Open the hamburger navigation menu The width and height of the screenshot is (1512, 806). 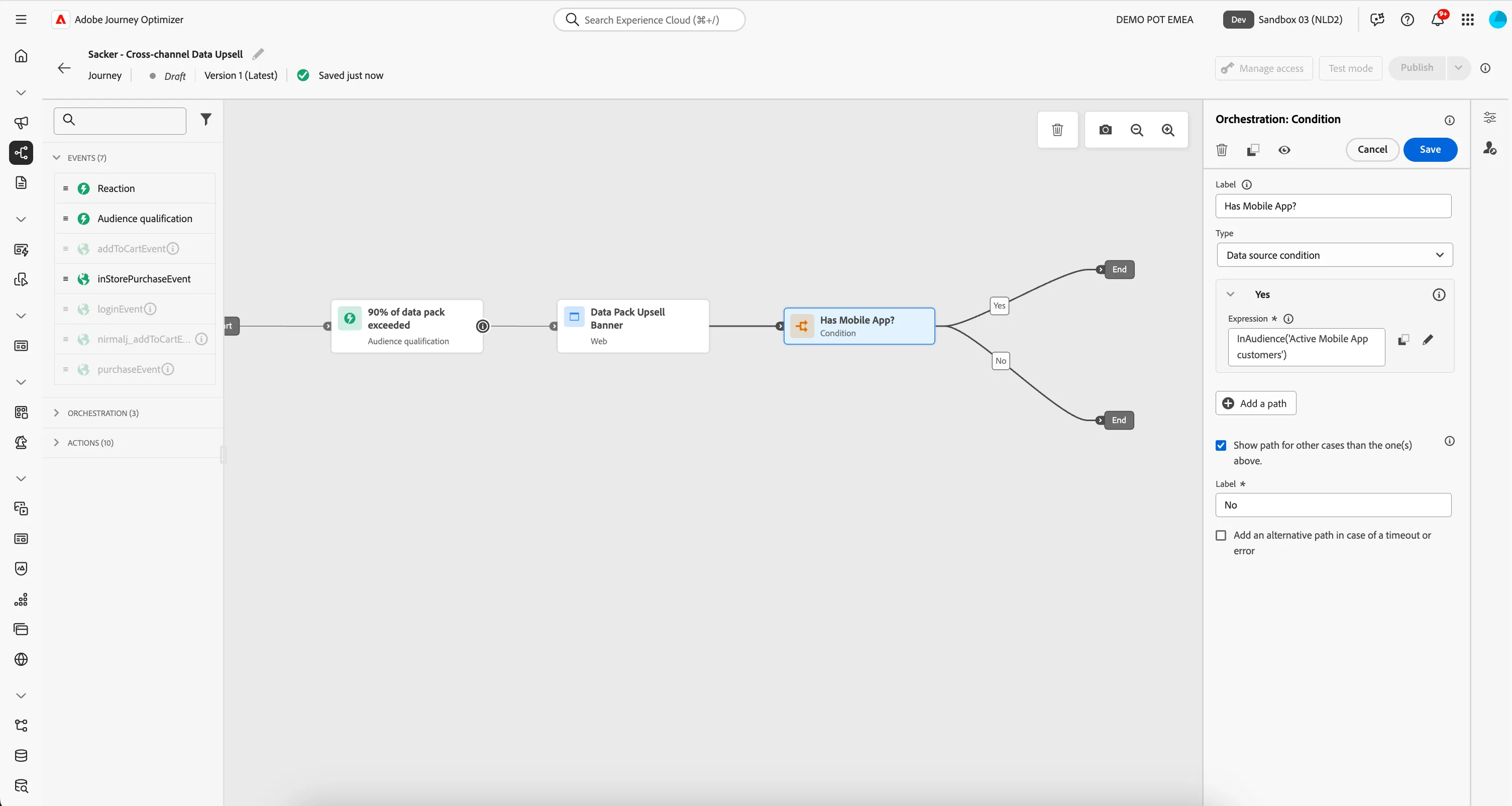point(21,20)
